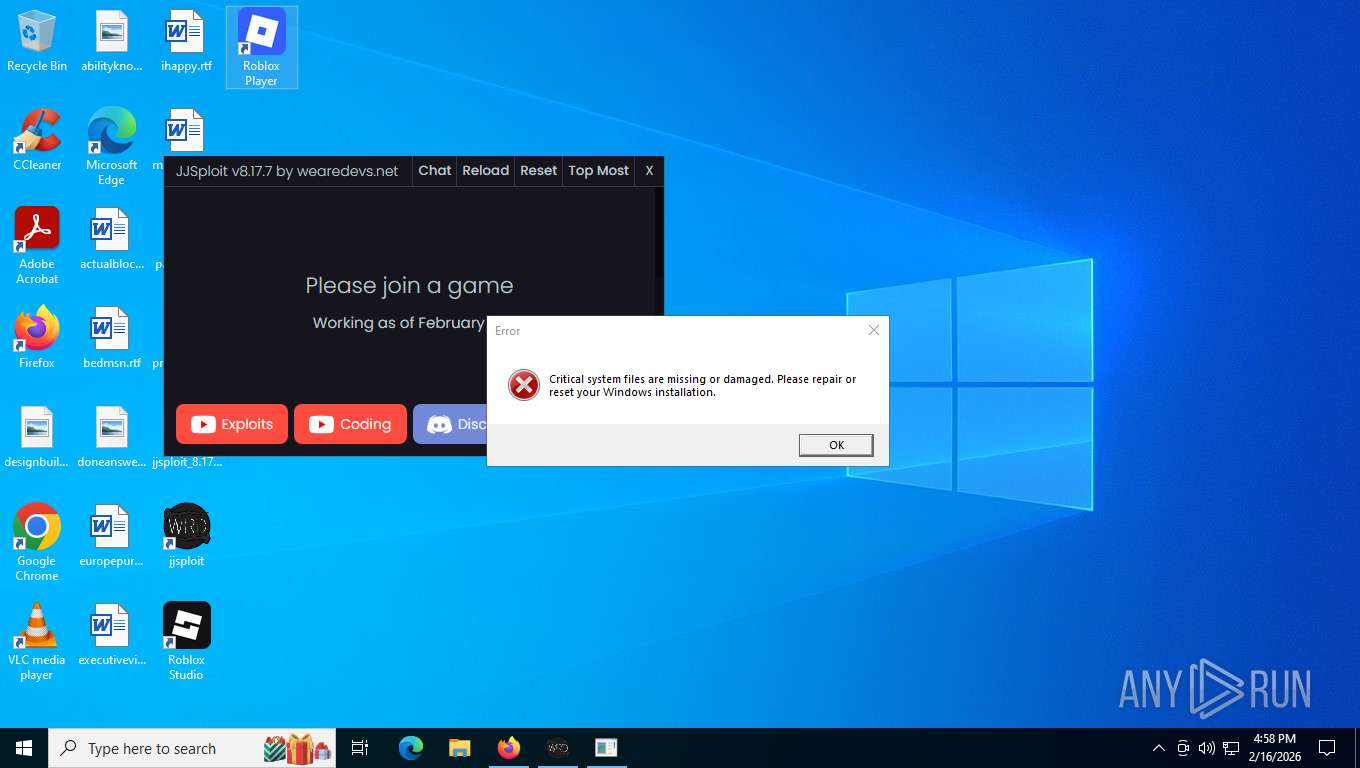Open Microsoft Edge desktop shortcut
The height and width of the screenshot is (768, 1360).
pyautogui.click(x=111, y=147)
